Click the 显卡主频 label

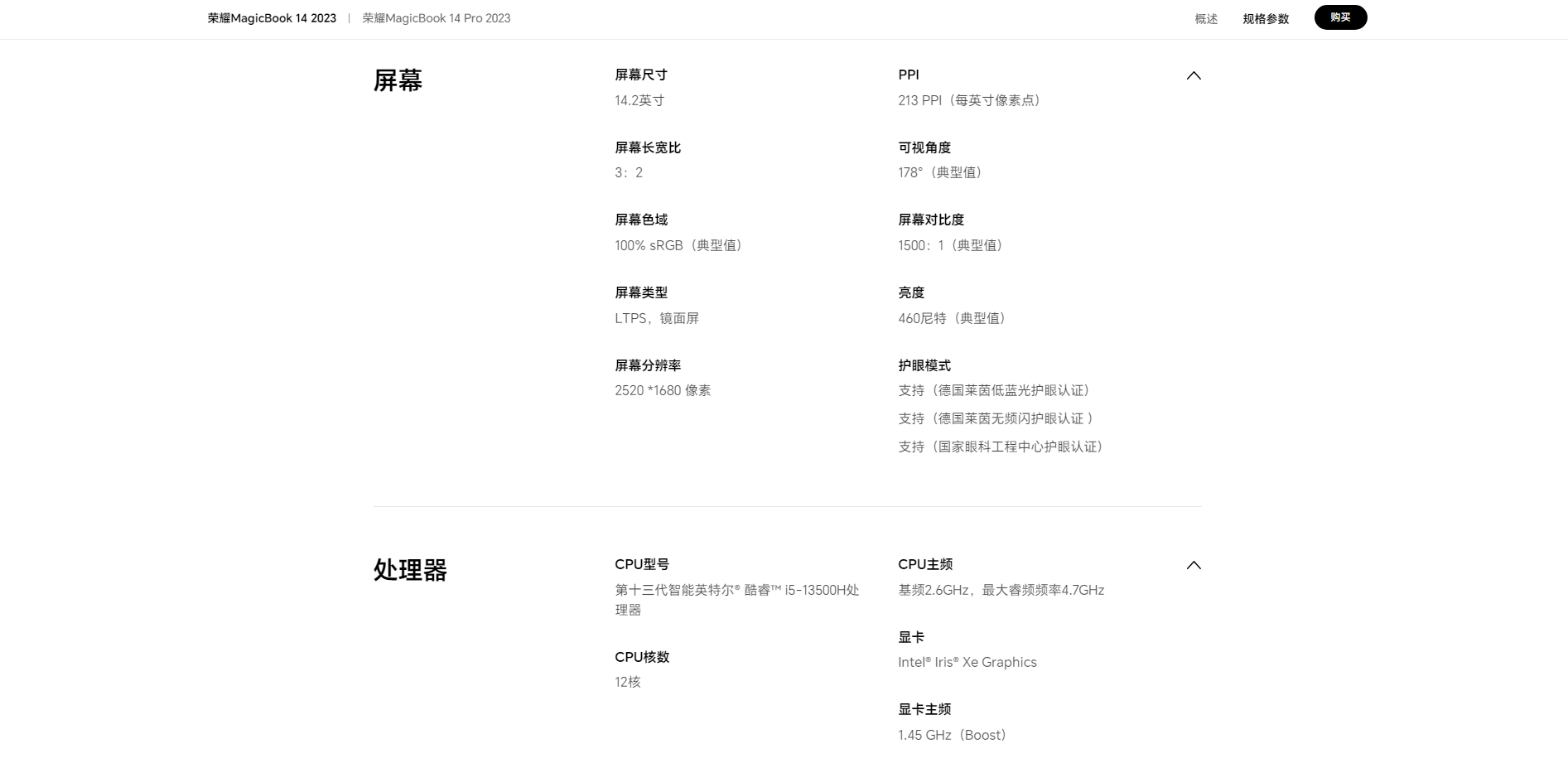924,709
